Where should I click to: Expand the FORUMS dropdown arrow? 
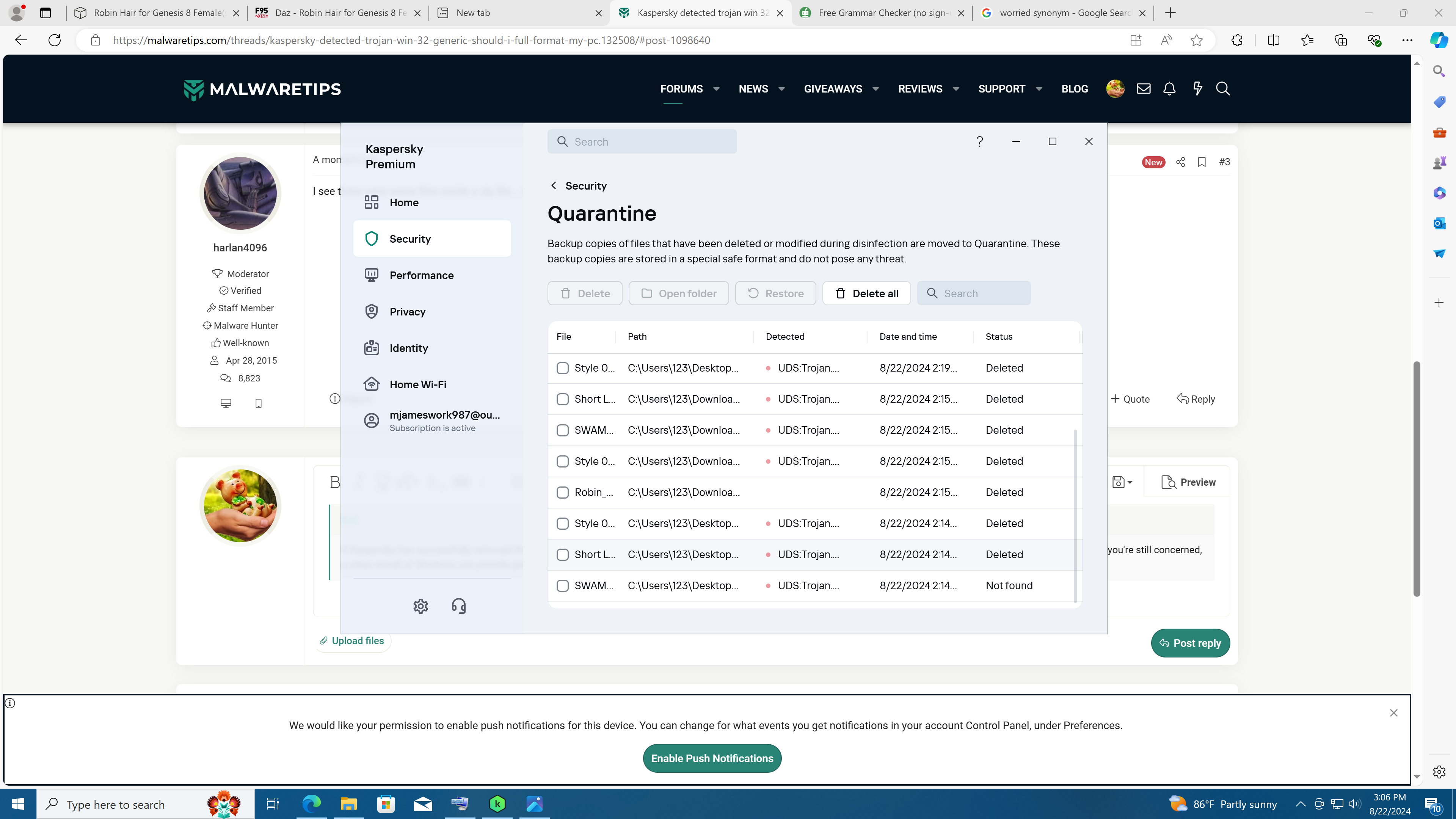click(716, 89)
